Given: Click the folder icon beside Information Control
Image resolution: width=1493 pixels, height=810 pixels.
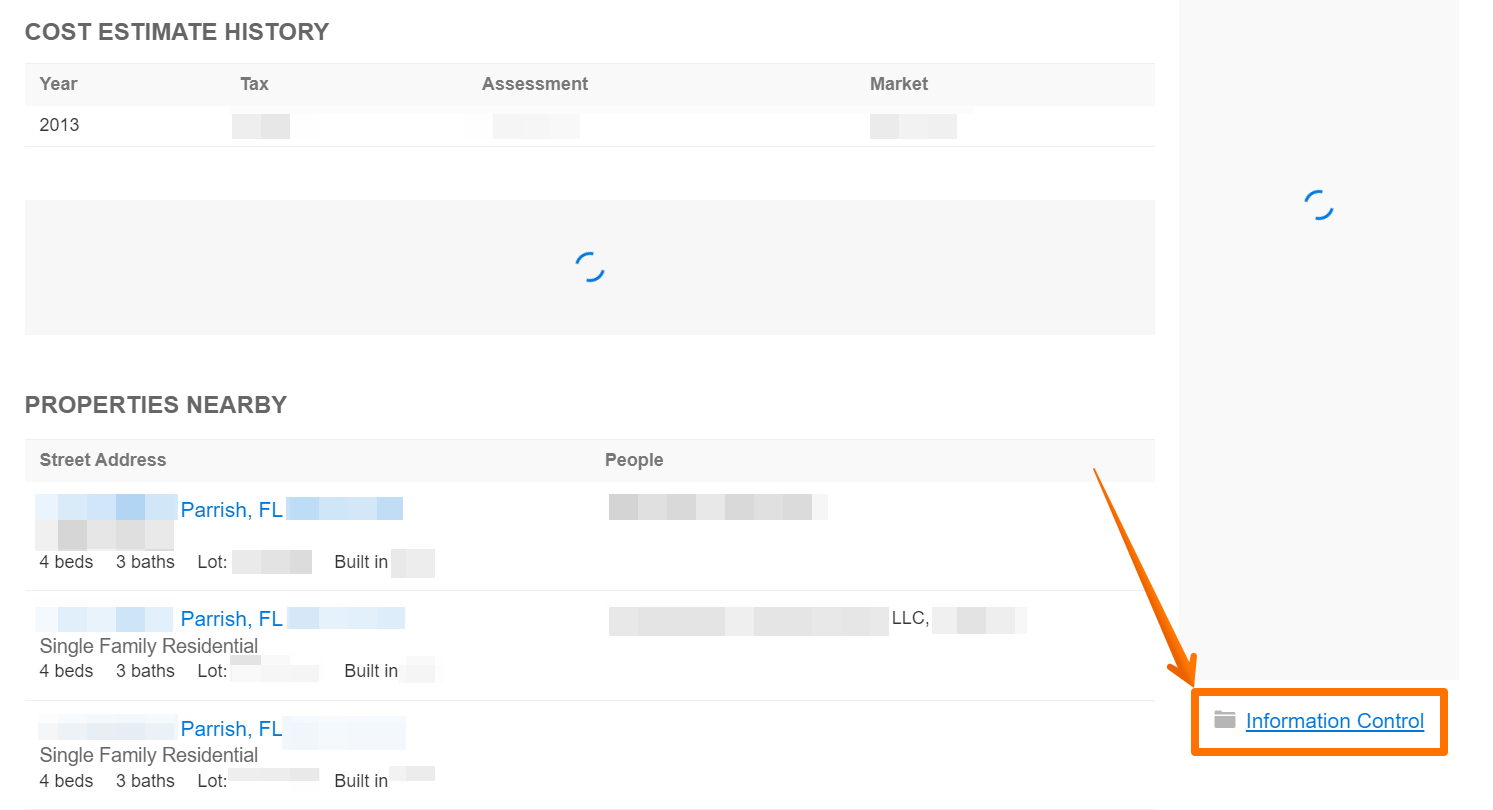Looking at the screenshot, I should 1224,720.
